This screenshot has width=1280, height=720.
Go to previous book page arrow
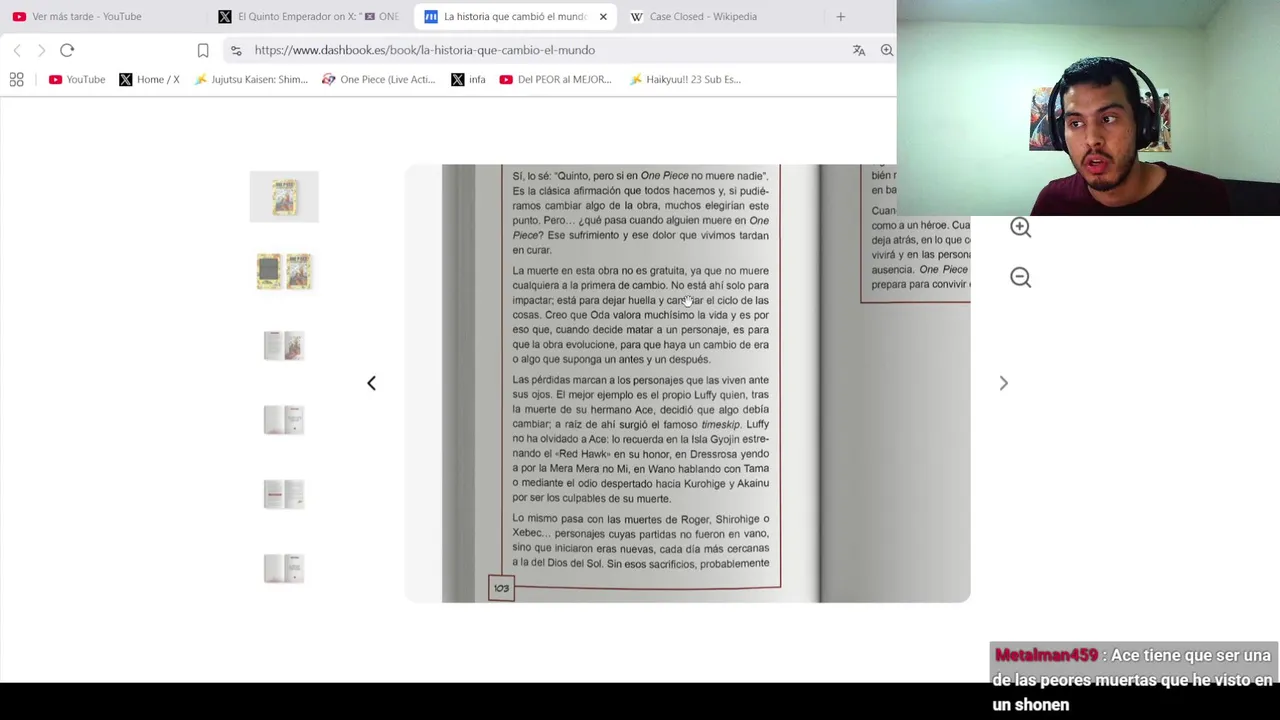[x=371, y=383]
